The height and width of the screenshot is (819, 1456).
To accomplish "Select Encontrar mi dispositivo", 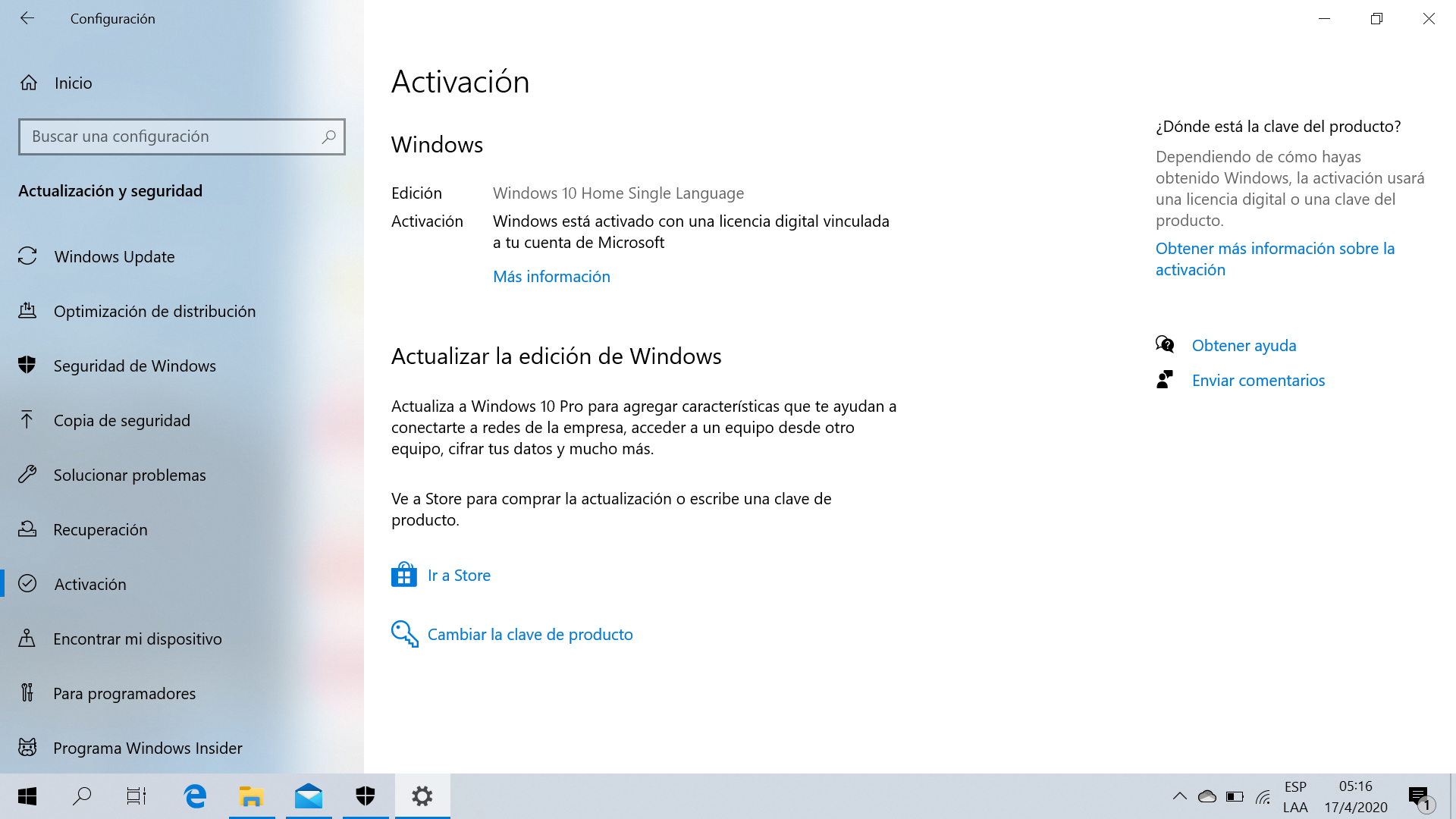I will tap(137, 639).
